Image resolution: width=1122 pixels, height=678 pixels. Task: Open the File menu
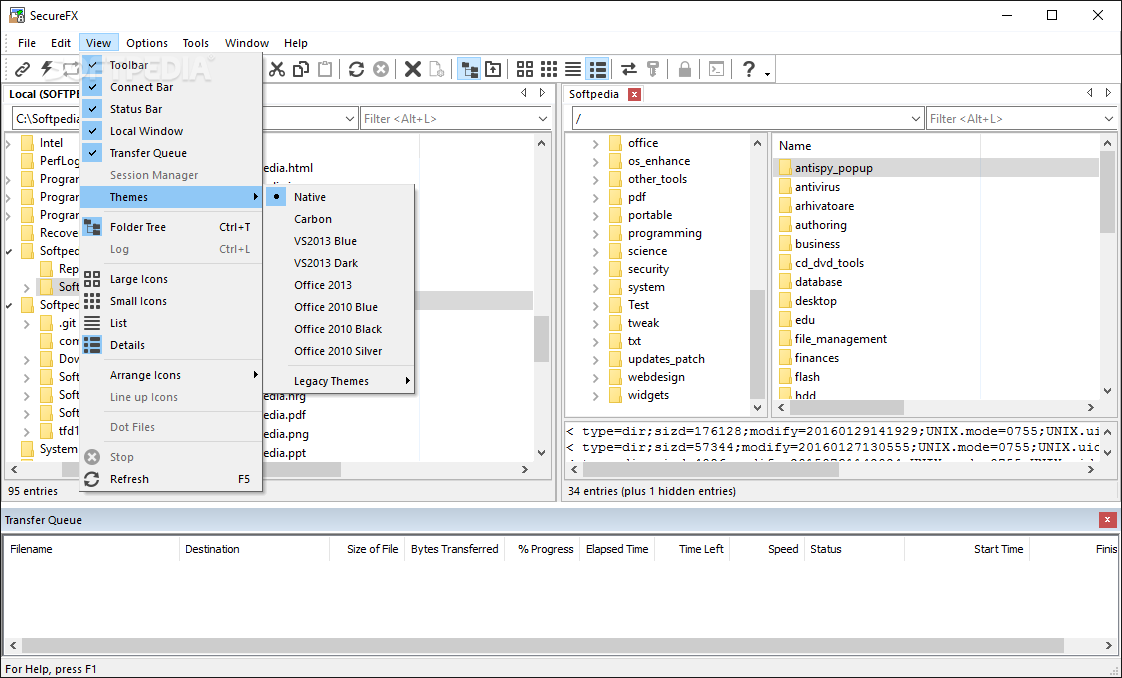[26, 43]
